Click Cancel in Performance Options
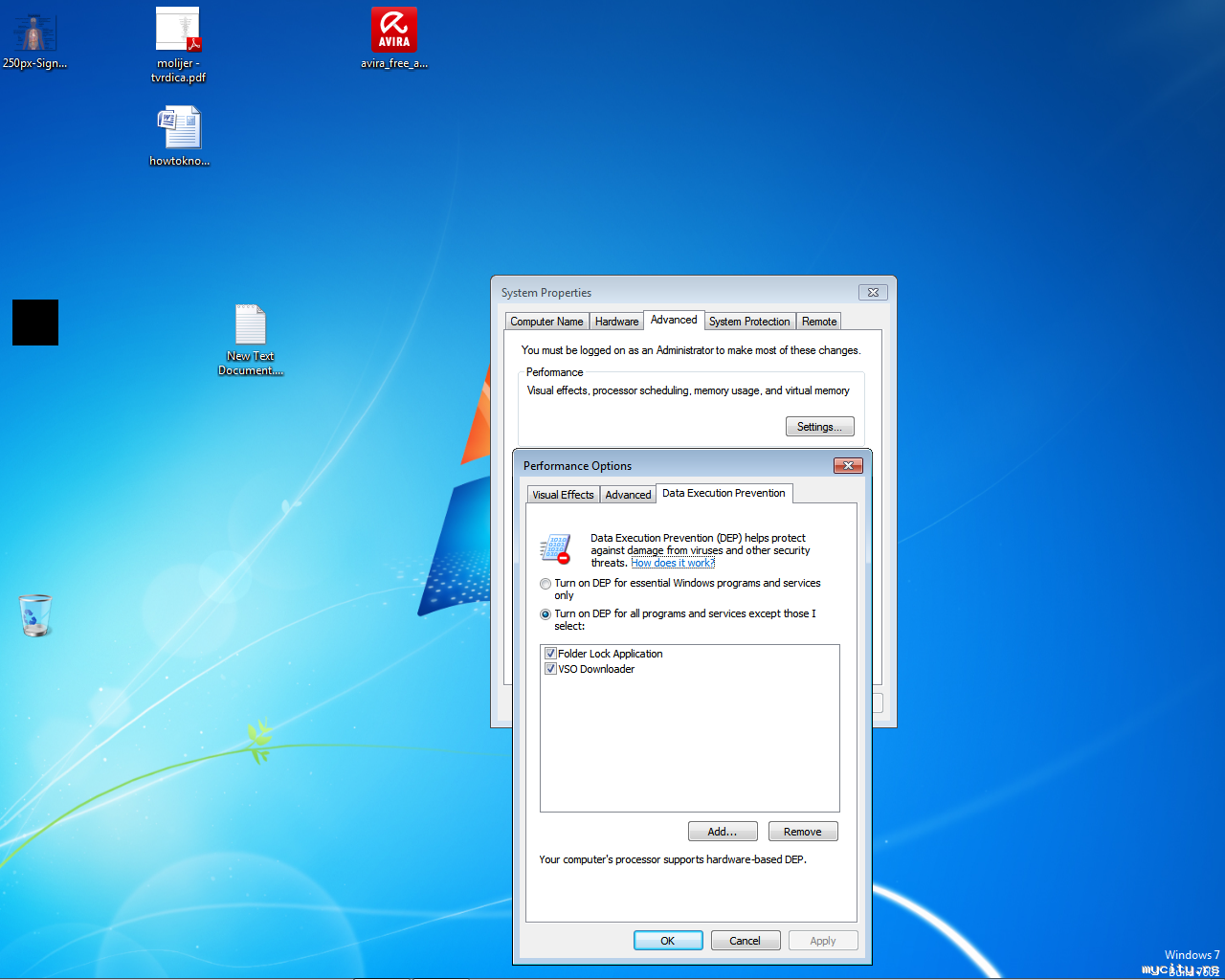This screenshot has width=1225, height=980. point(746,941)
